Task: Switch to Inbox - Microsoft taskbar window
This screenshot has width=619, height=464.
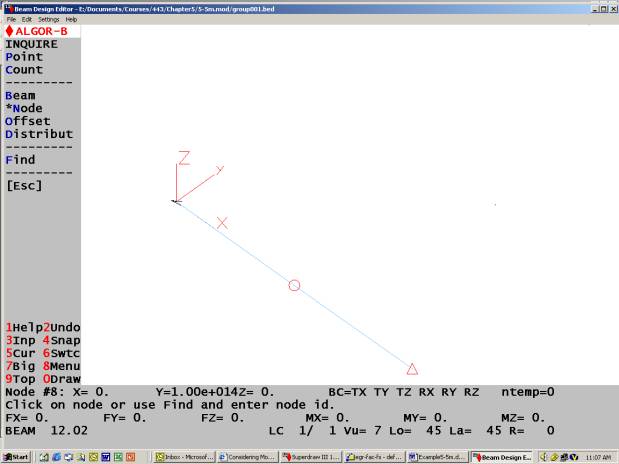Action: pyautogui.click(x=184, y=457)
